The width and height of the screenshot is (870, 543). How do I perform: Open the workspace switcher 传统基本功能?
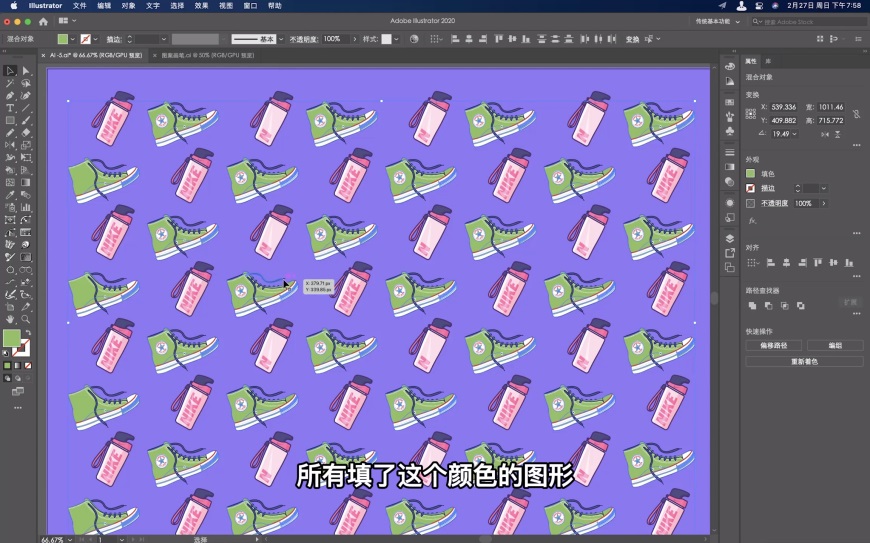point(717,22)
